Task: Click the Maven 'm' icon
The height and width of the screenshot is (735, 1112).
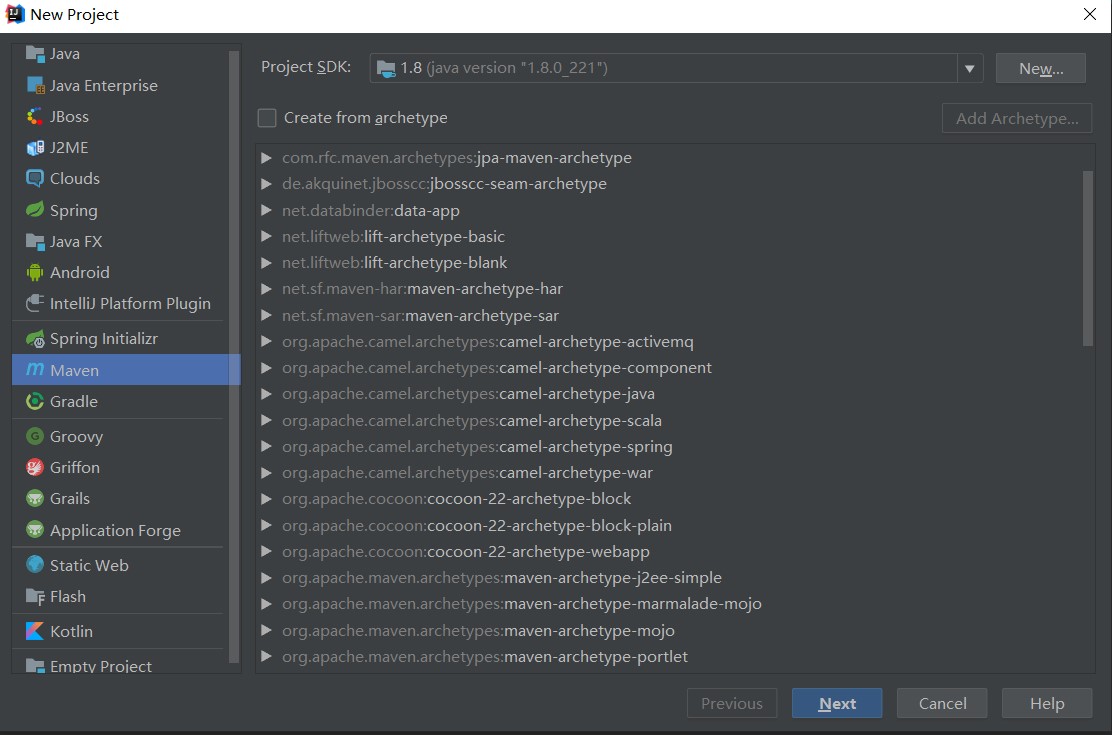Action: (35, 370)
